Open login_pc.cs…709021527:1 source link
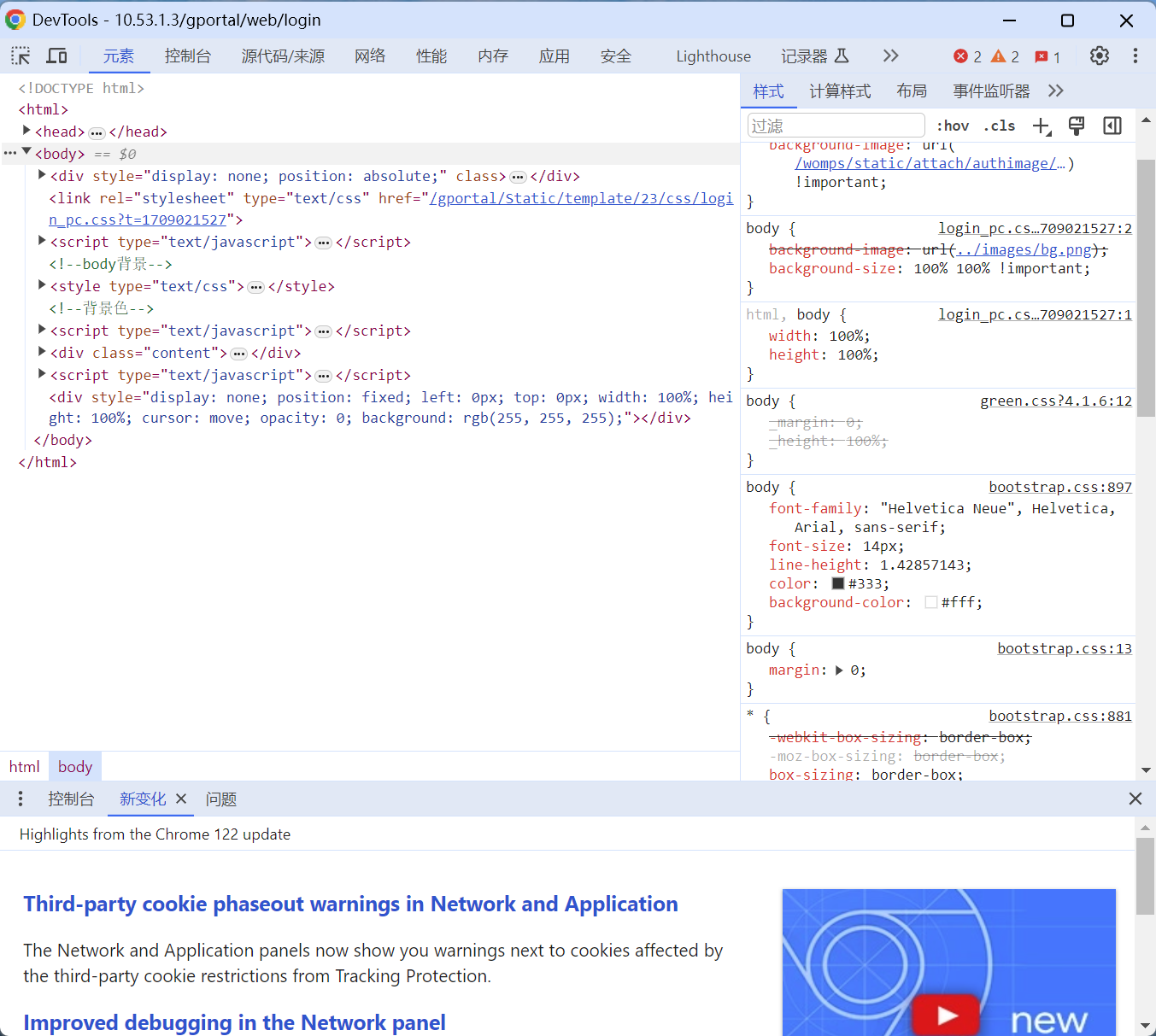The width and height of the screenshot is (1156, 1036). (x=1035, y=314)
